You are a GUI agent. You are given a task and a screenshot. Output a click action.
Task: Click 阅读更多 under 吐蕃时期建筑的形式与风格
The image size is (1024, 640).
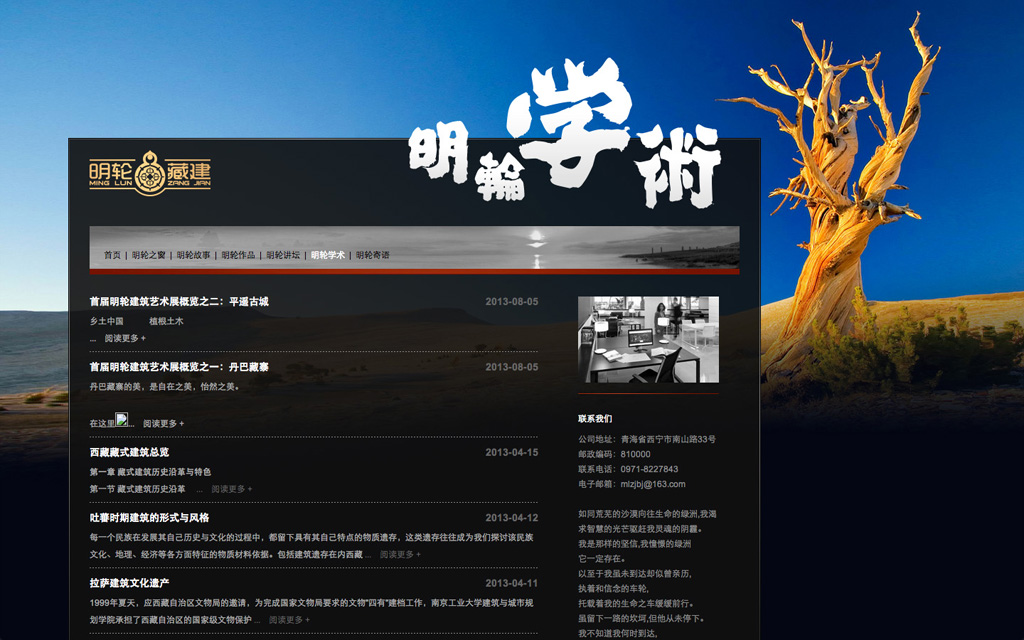[400, 554]
